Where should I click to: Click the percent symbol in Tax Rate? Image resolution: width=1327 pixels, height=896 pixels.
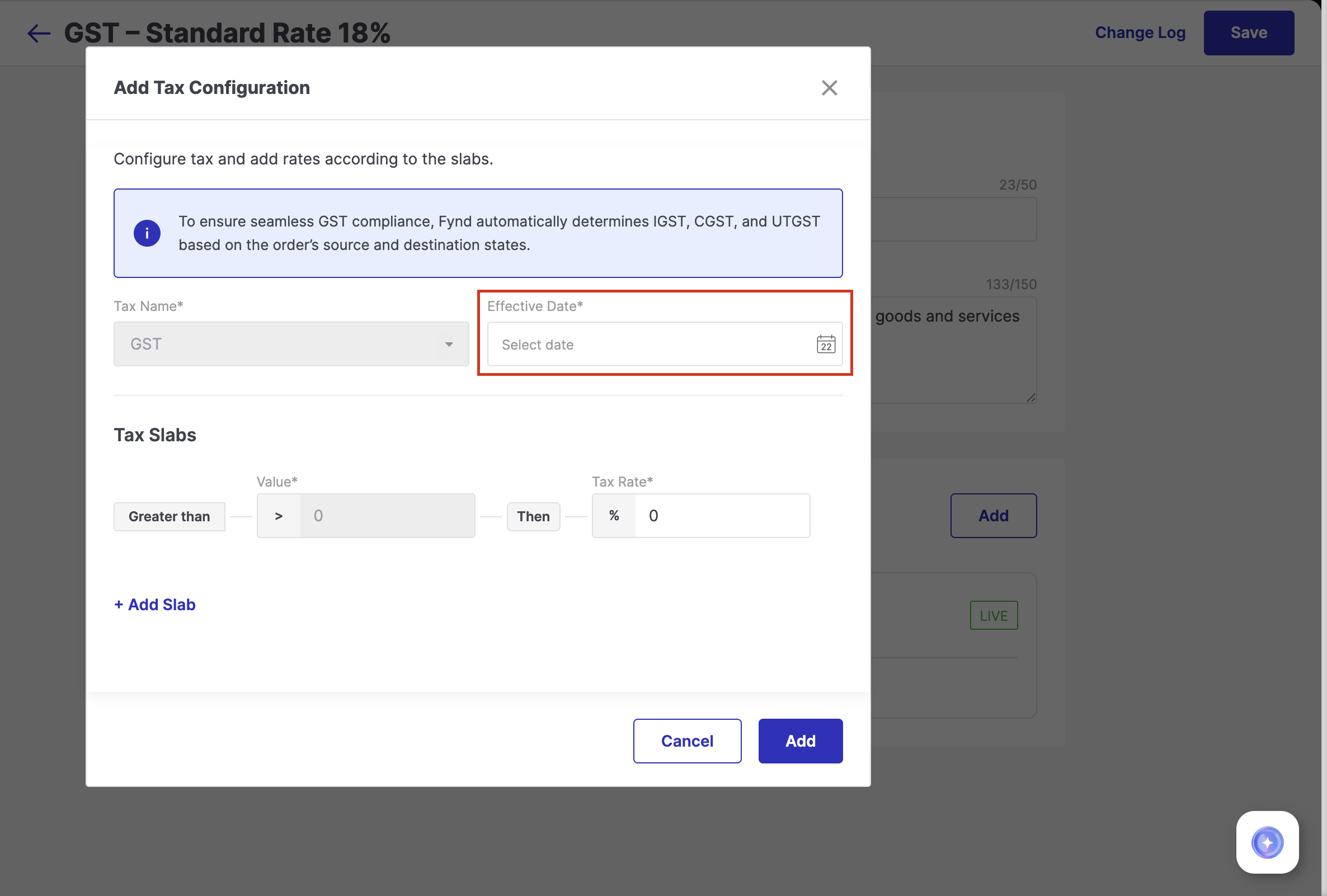click(614, 515)
